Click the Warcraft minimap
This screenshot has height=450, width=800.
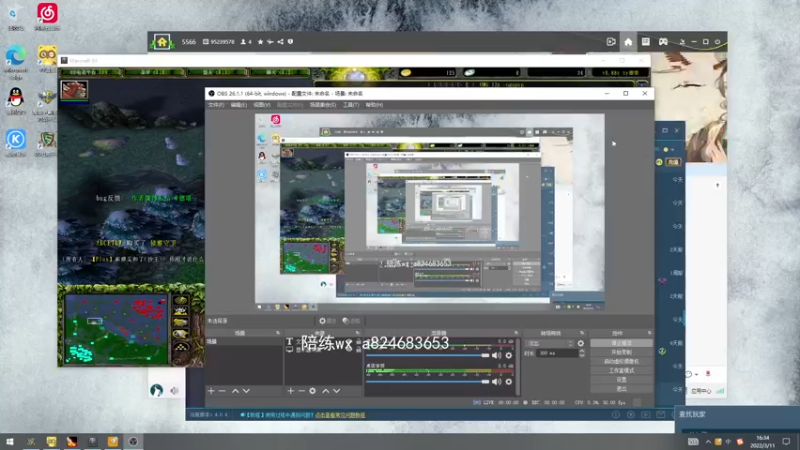tap(116, 329)
